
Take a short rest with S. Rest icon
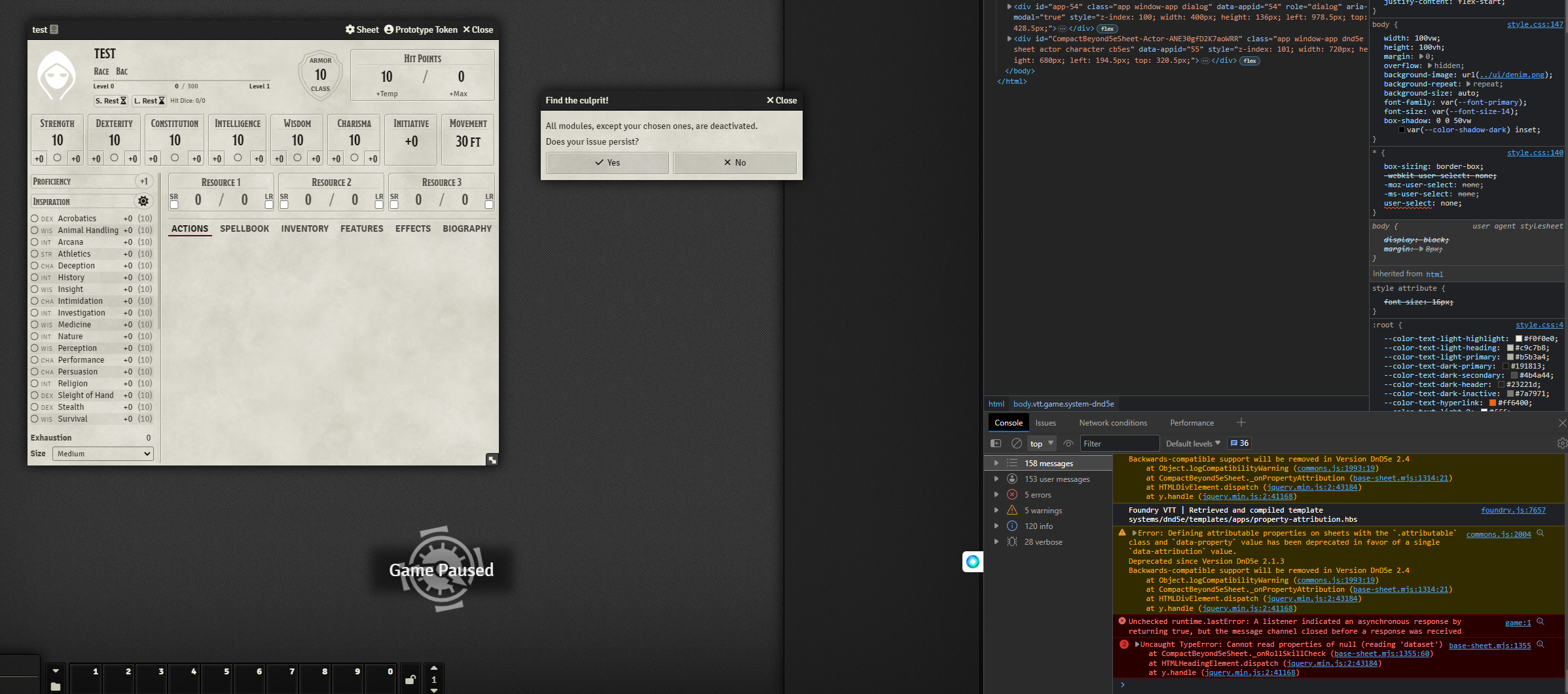click(x=111, y=101)
